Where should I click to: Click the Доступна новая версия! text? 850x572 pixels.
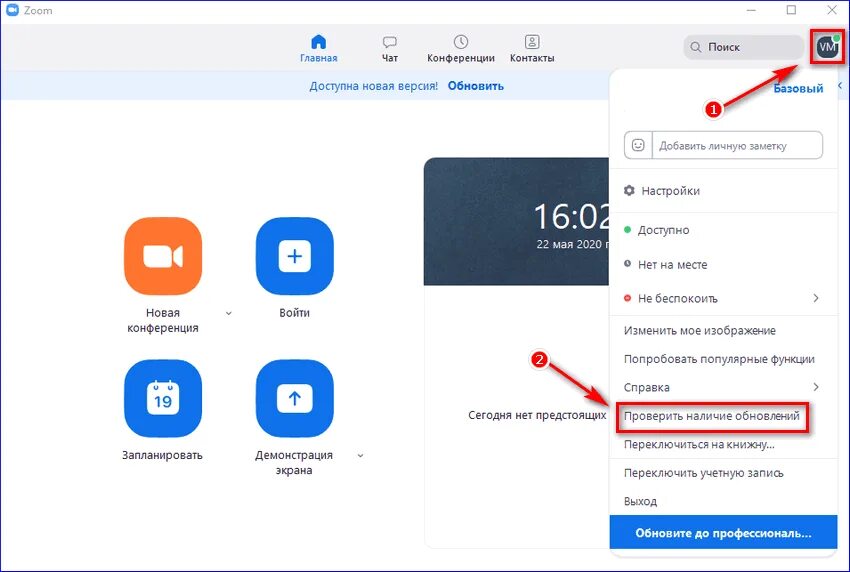point(374,86)
